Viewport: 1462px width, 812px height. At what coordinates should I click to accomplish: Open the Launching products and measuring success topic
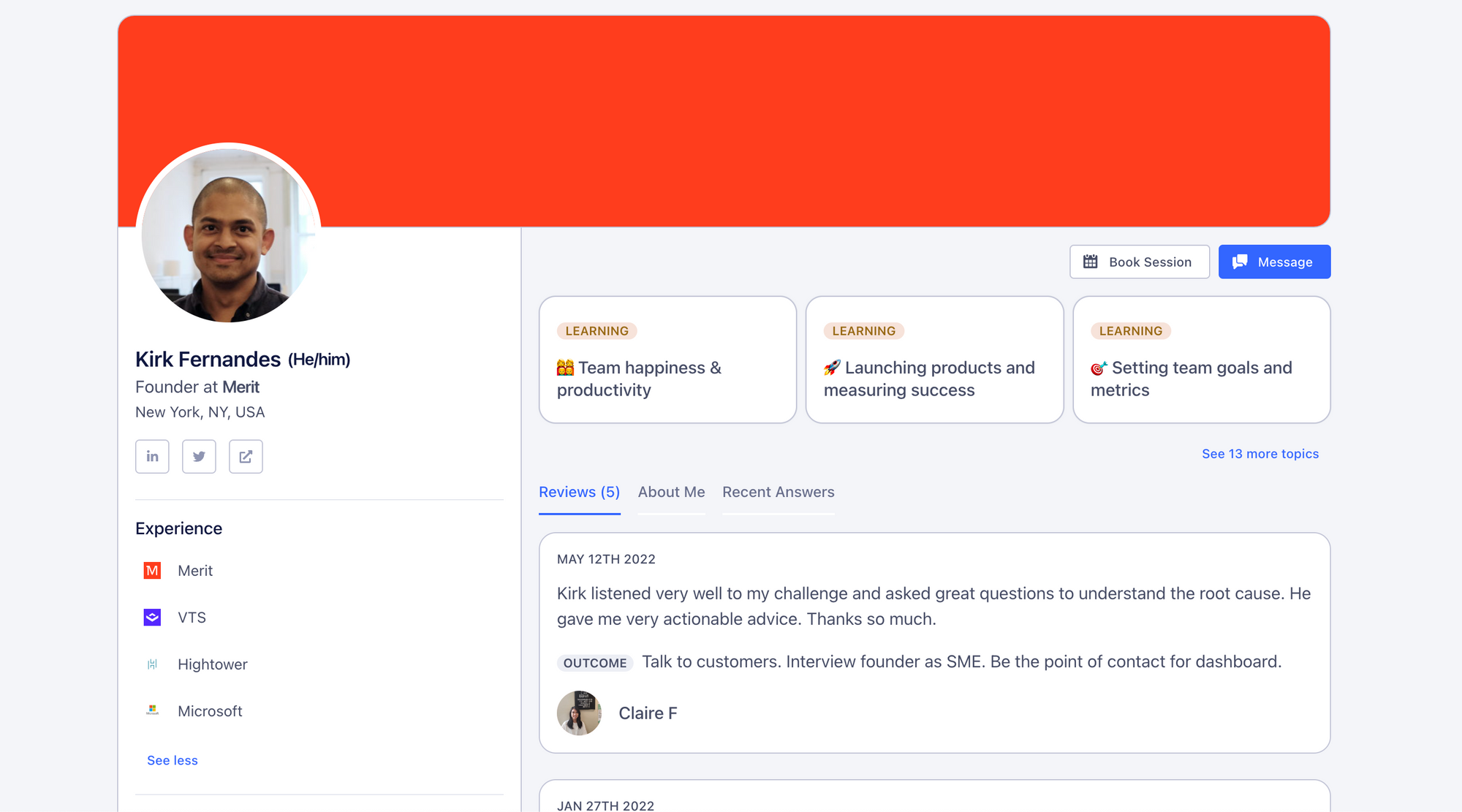[x=934, y=360]
